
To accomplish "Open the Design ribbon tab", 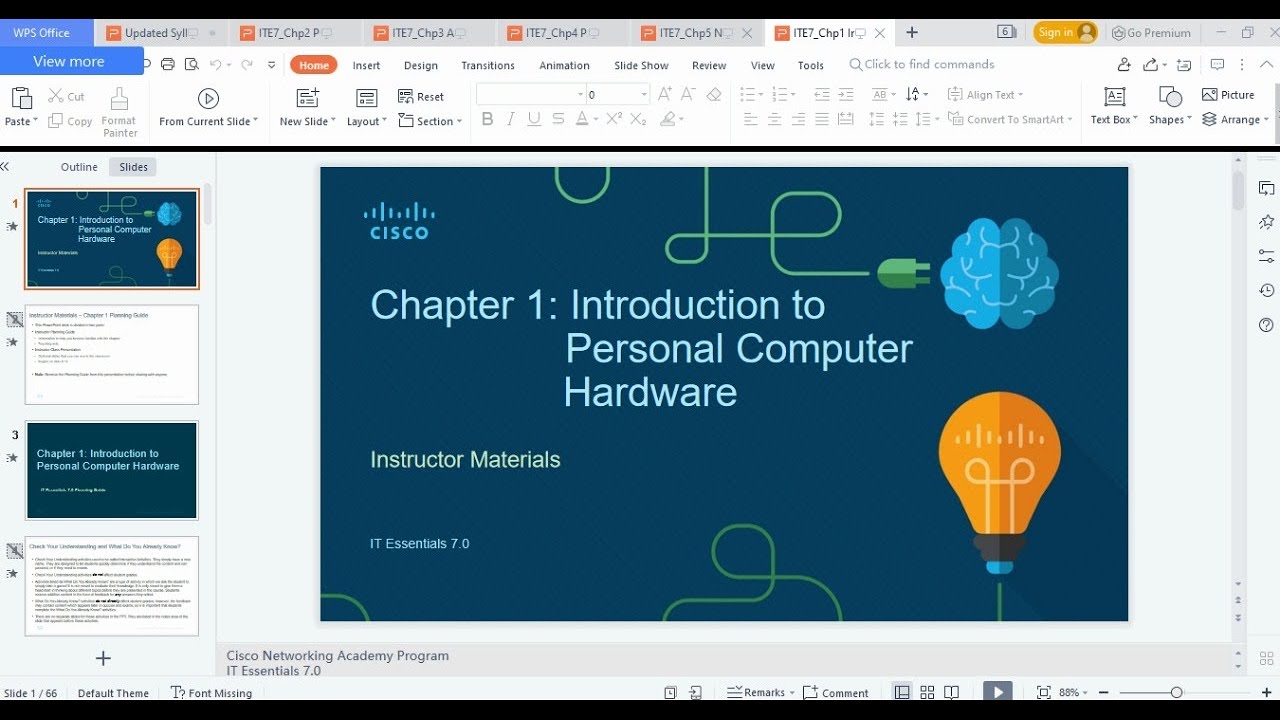I will click(x=421, y=65).
